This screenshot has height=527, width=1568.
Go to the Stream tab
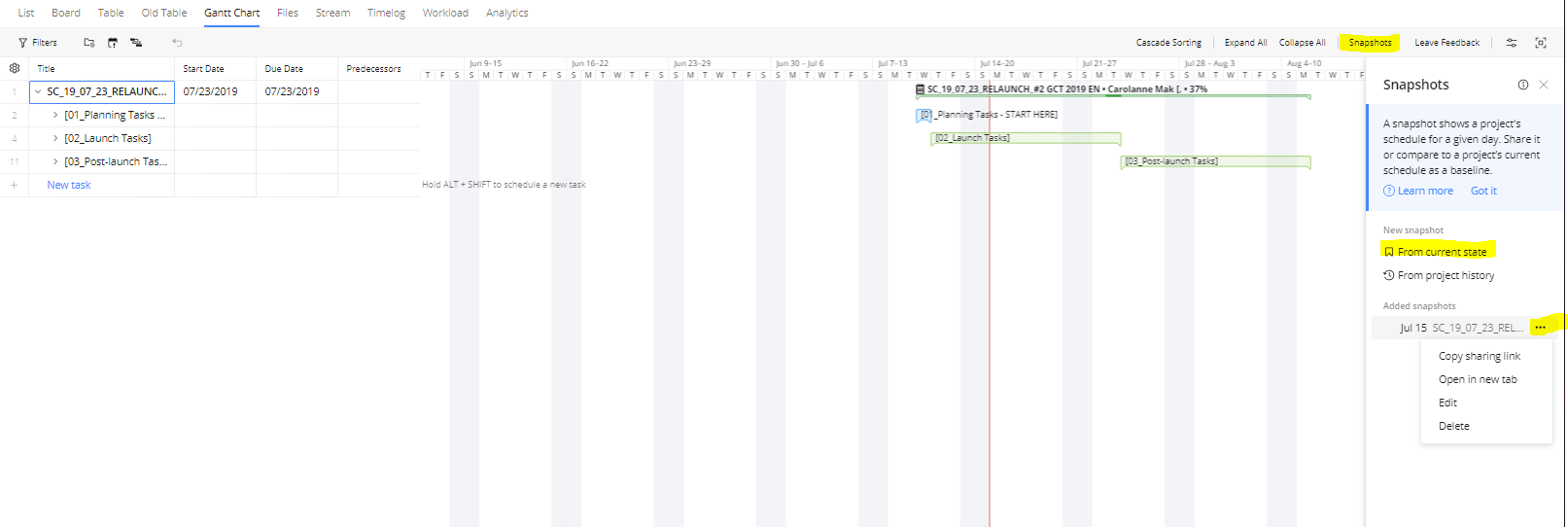pyautogui.click(x=332, y=13)
